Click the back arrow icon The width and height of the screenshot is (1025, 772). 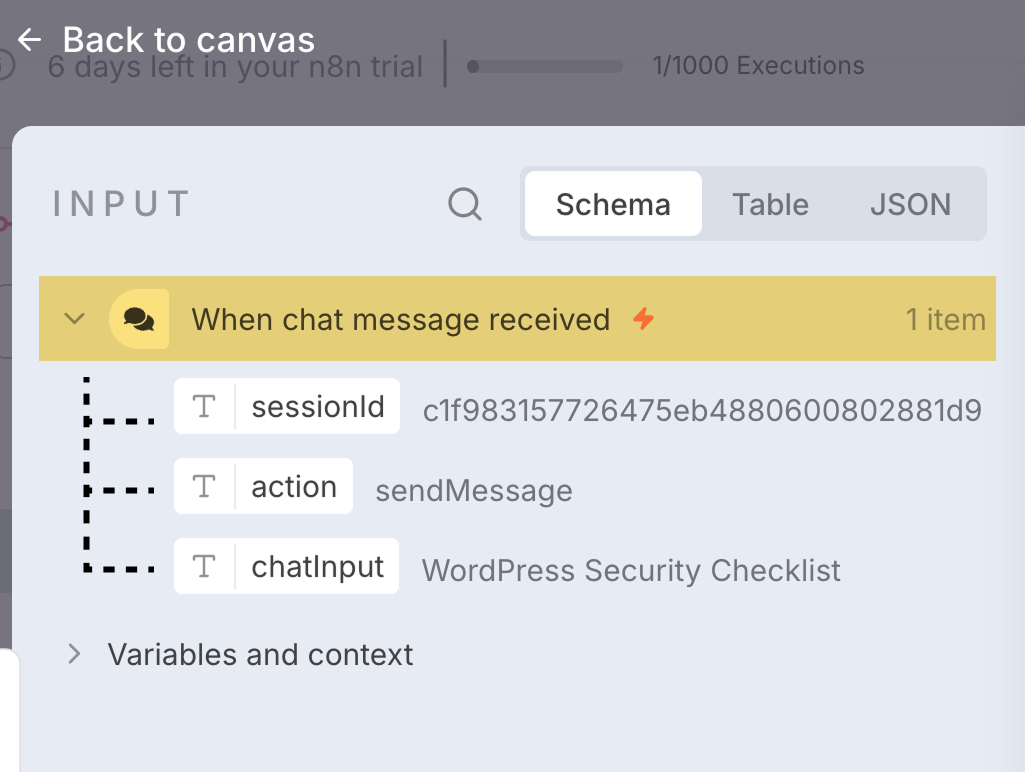pyautogui.click(x=30, y=40)
